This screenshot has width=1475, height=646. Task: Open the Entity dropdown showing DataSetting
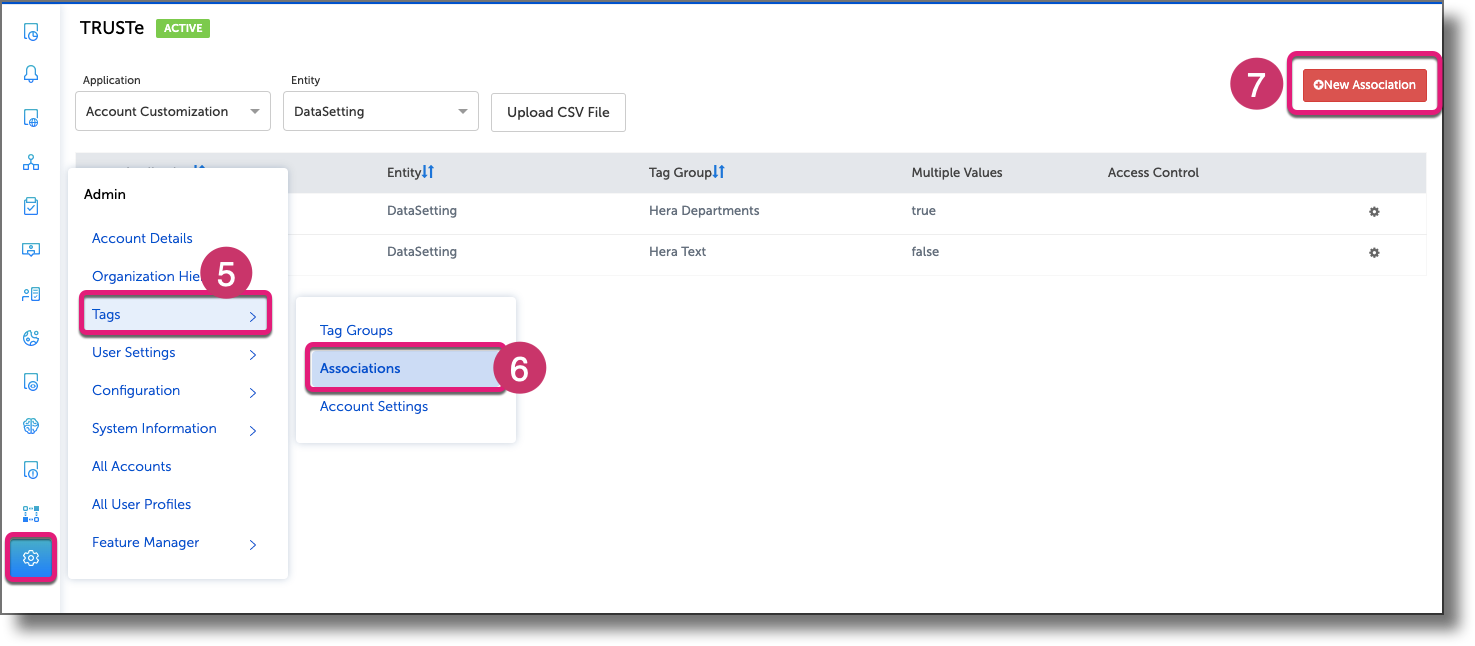(380, 111)
